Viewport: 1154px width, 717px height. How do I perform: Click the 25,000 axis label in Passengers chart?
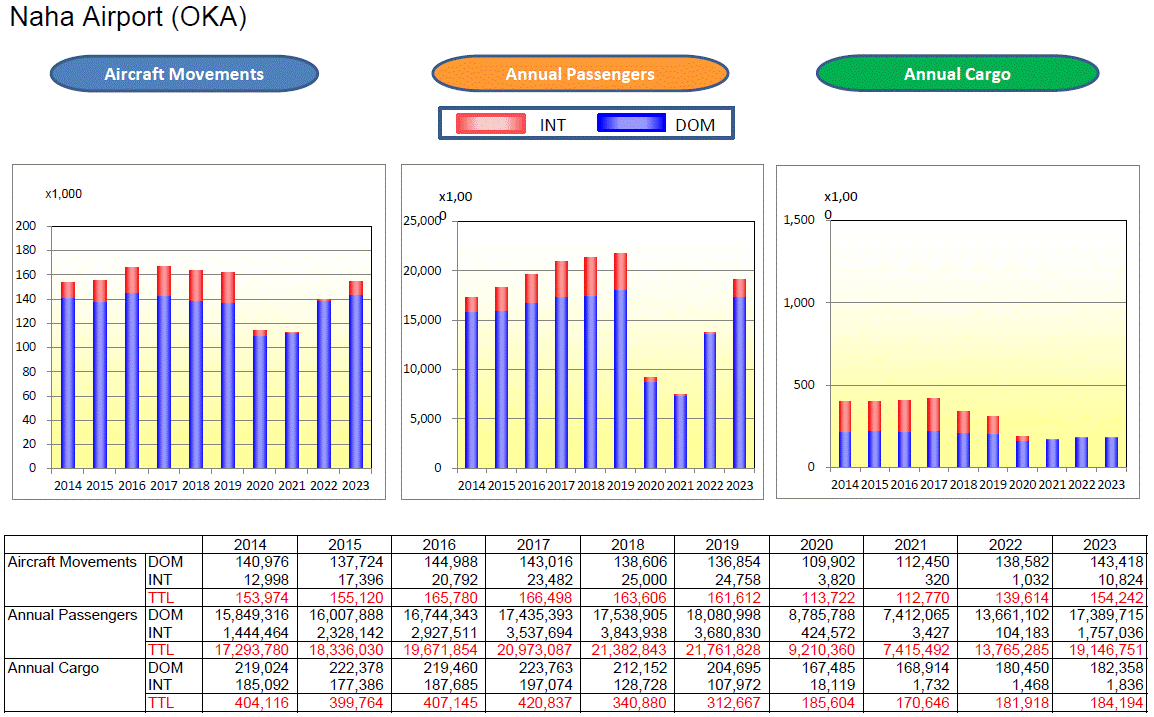point(422,221)
